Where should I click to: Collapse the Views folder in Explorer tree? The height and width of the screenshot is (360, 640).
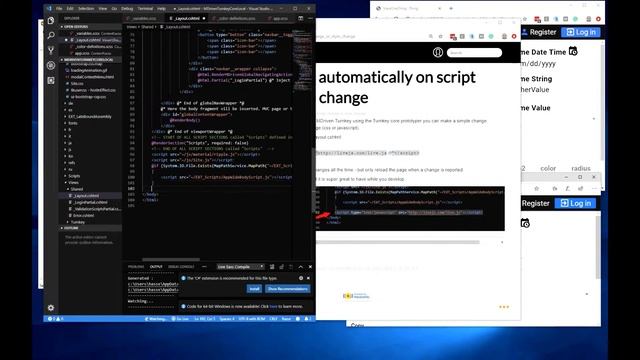[74, 182]
